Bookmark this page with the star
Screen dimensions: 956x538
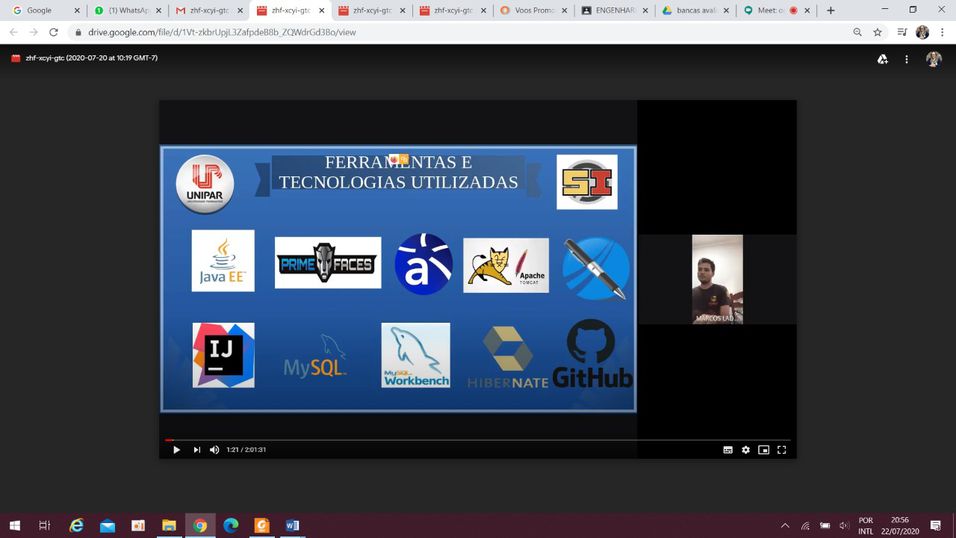point(878,32)
